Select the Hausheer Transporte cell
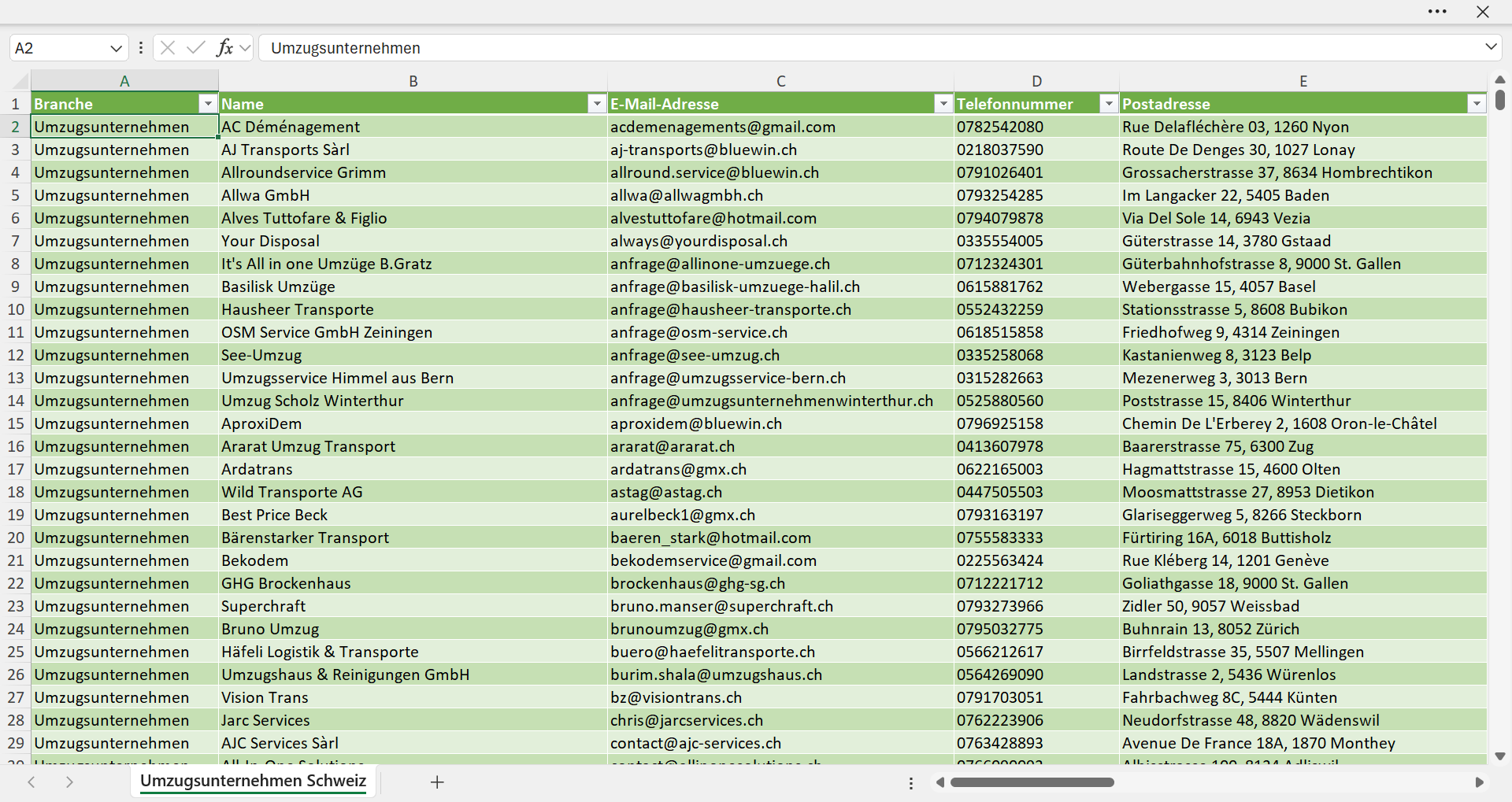Viewport: 1512px width, 802px height. [413, 309]
